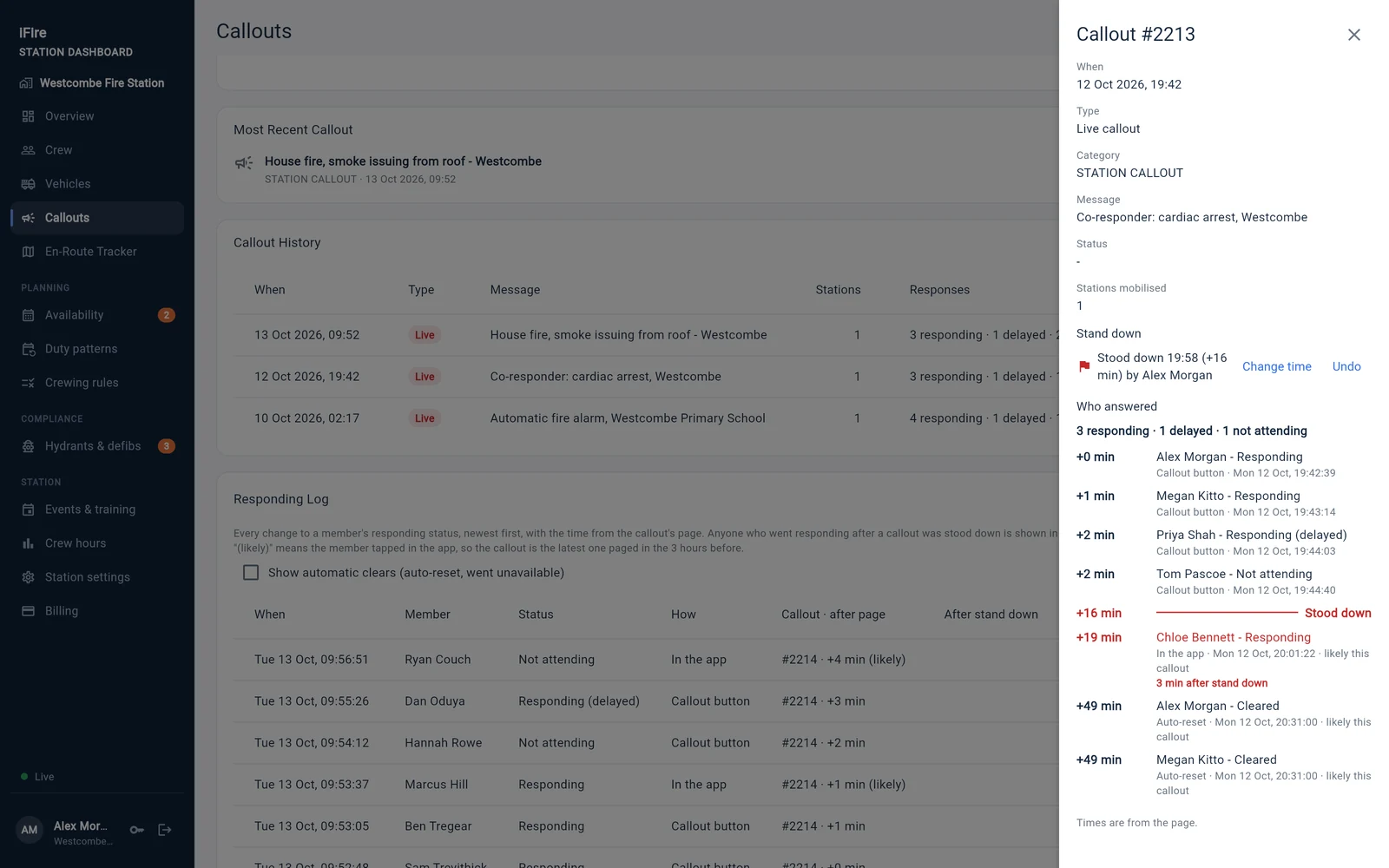The width and height of the screenshot is (1389, 868).
Task: Click the key icon beside Alex Mor...
Action: coord(137,830)
